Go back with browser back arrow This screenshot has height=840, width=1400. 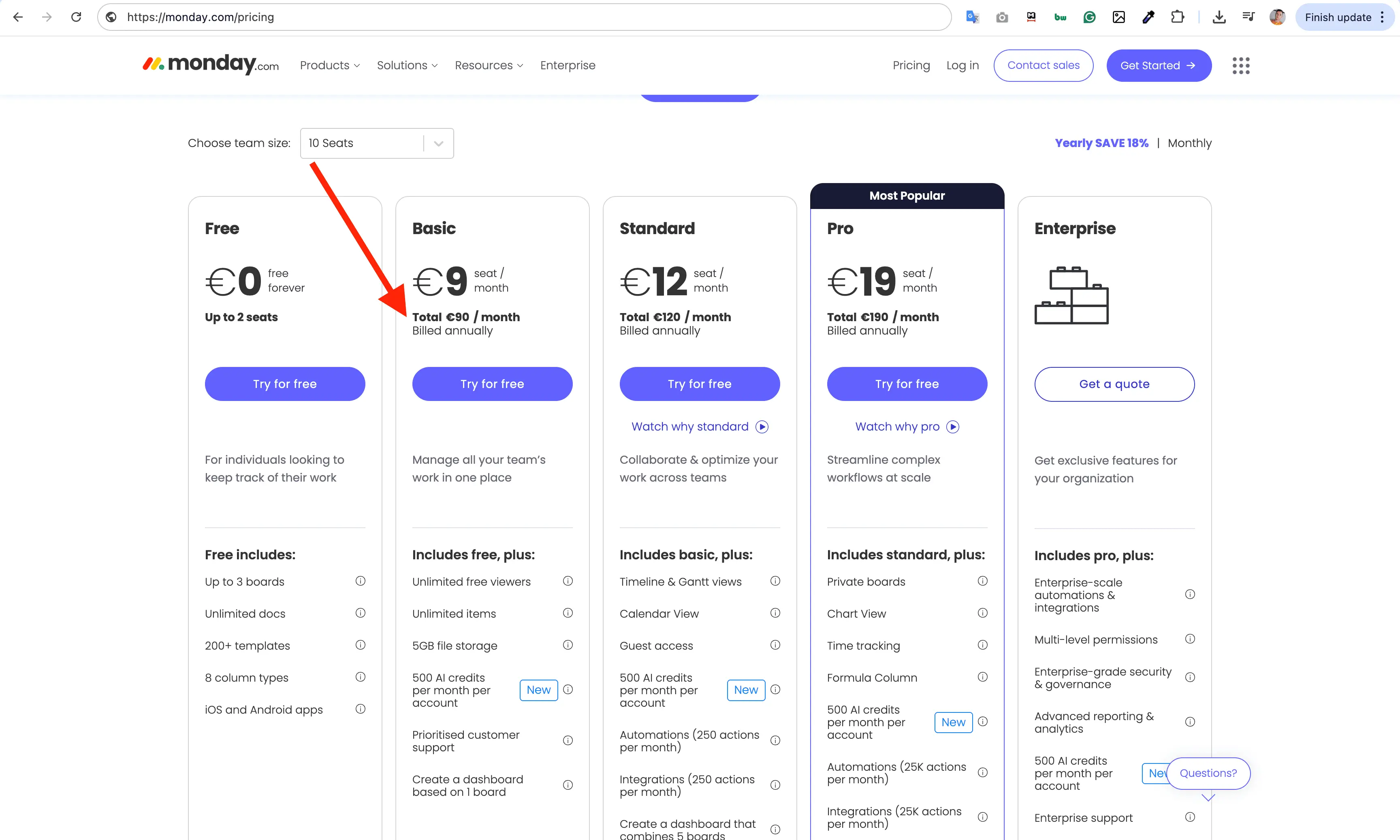18,17
